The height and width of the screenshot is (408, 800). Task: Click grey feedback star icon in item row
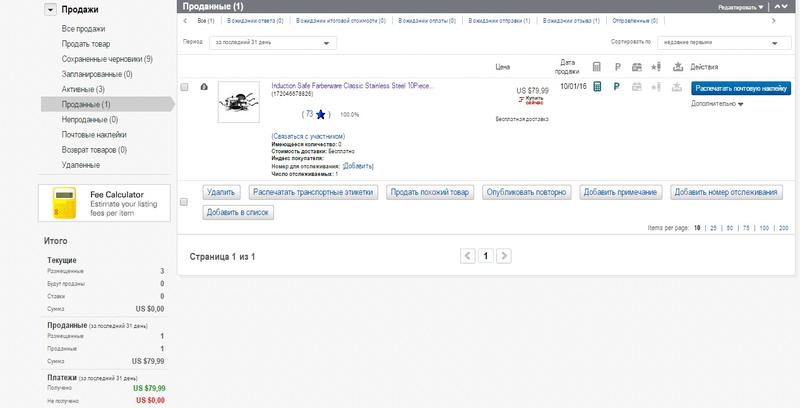point(656,87)
